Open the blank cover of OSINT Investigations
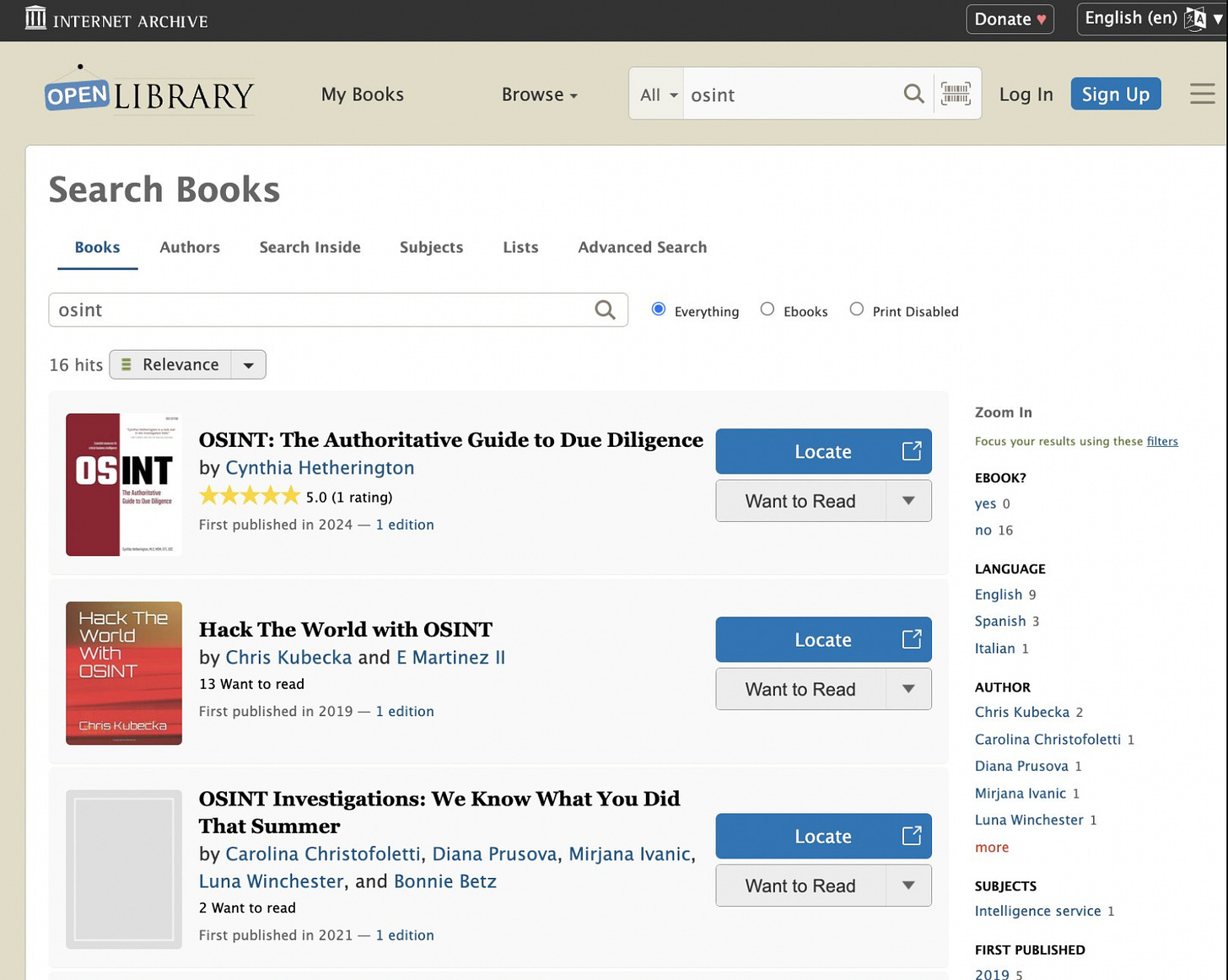 tap(124, 870)
